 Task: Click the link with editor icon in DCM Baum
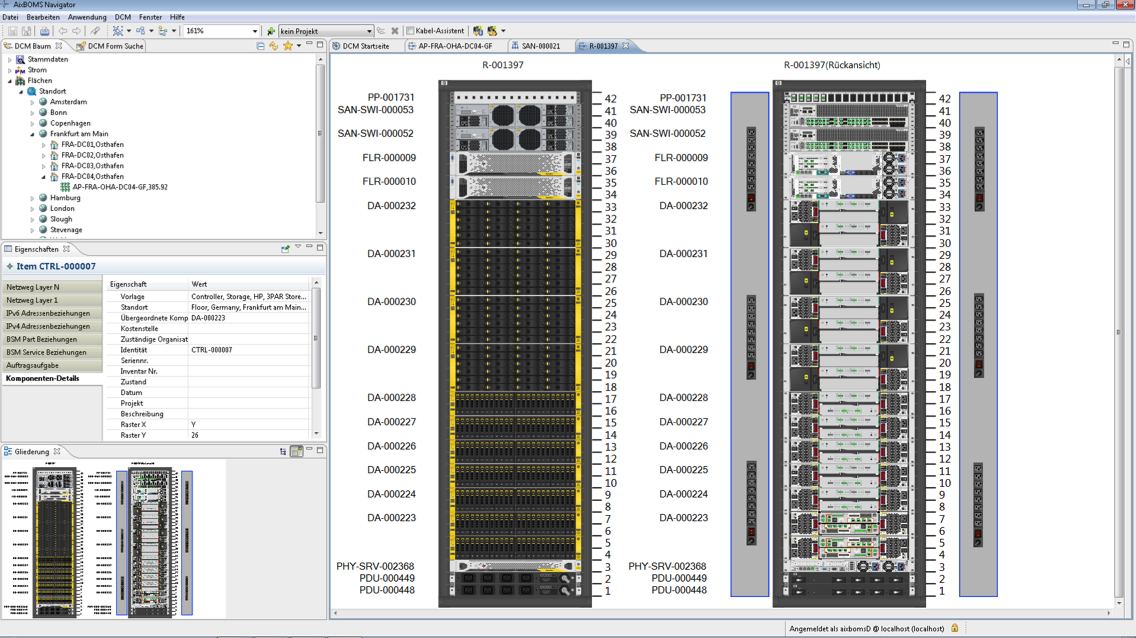pos(273,46)
